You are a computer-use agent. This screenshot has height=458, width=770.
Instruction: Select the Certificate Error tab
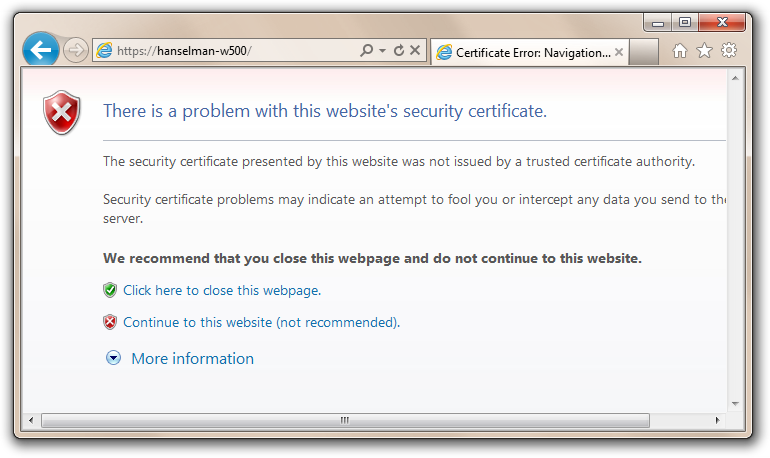click(x=525, y=53)
